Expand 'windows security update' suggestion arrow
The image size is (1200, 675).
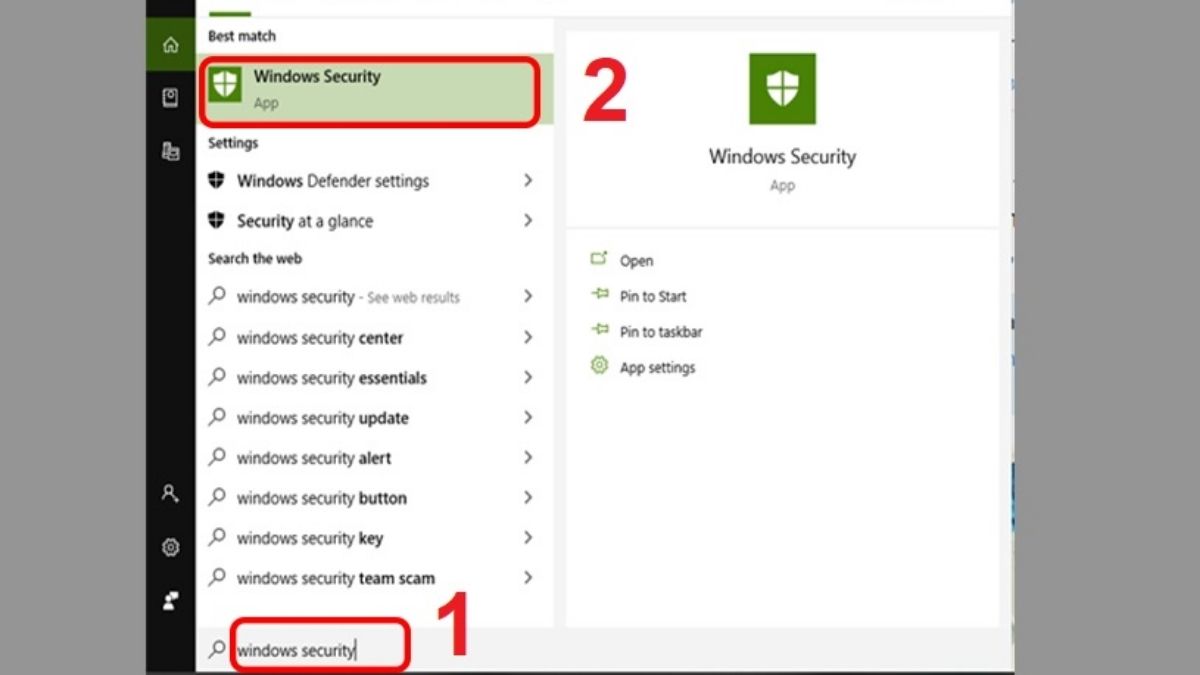point(528,418)
